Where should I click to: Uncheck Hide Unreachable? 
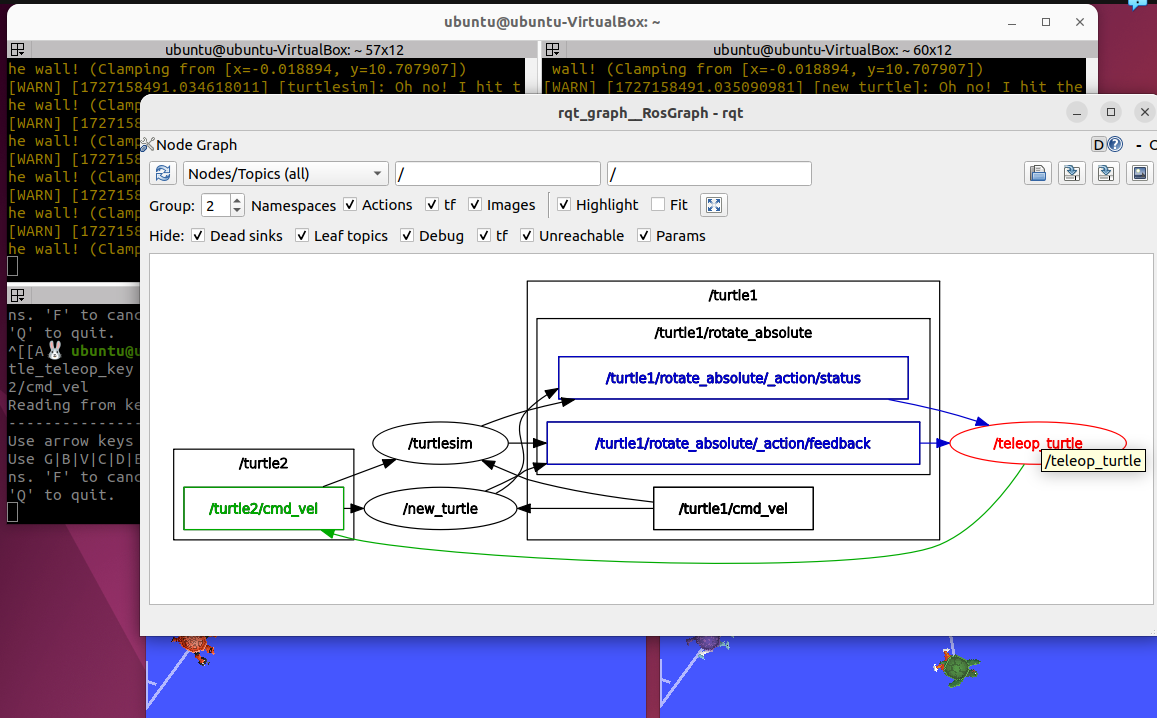[x=527, y=235]
